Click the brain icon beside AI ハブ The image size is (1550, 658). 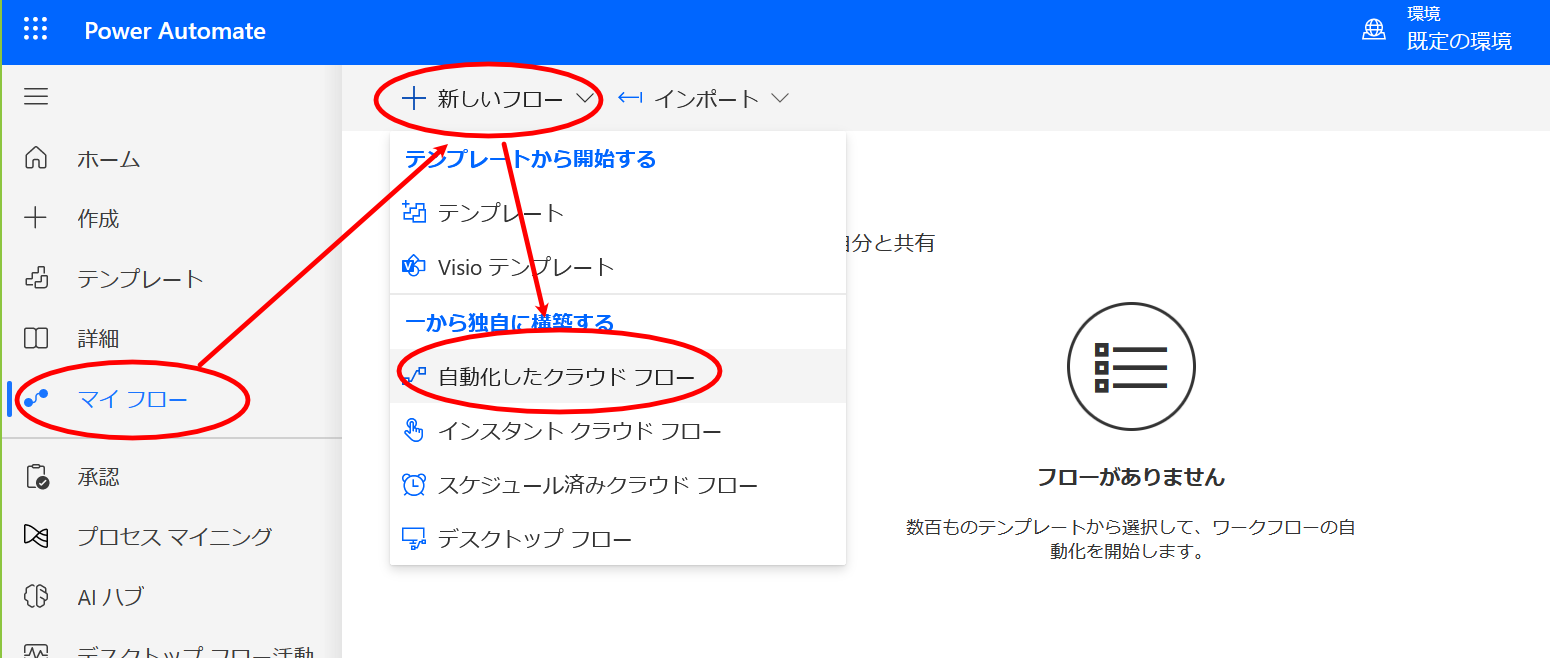pos(36,597)
